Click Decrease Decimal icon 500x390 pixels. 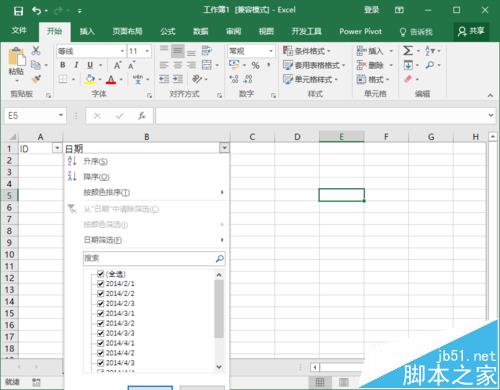tap(248, 79)
